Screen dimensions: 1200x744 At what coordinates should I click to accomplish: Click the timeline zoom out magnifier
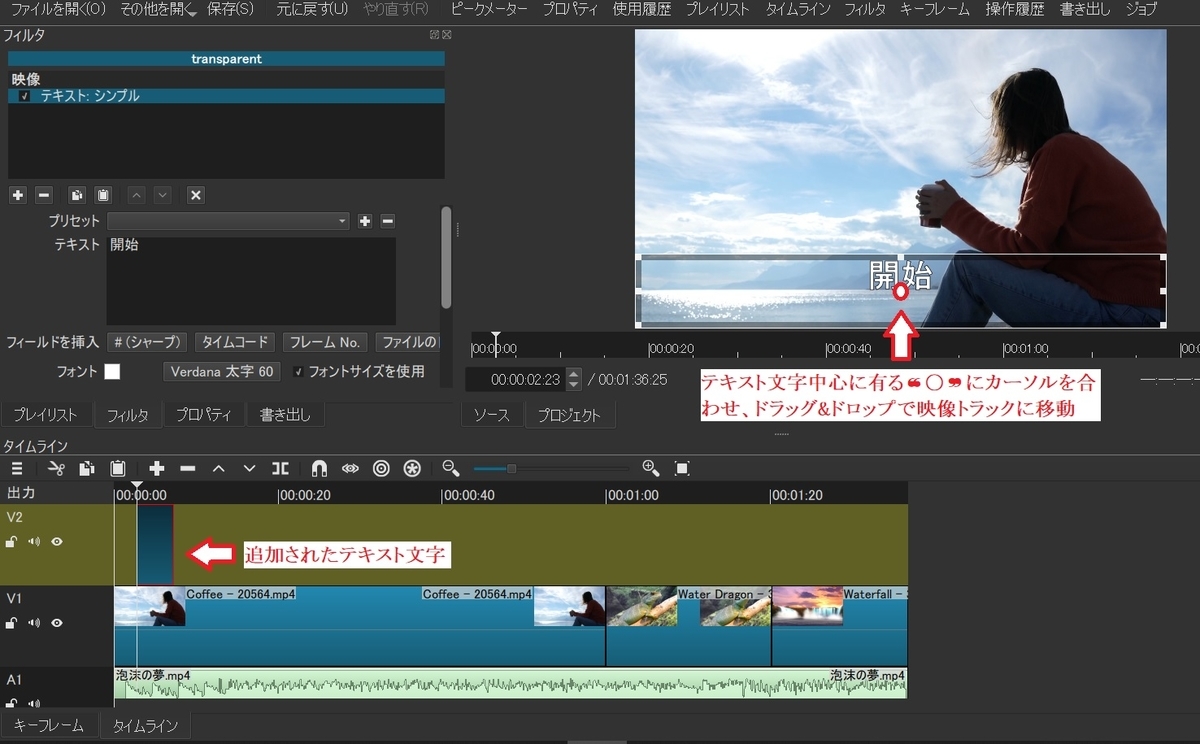coord(451,468)
